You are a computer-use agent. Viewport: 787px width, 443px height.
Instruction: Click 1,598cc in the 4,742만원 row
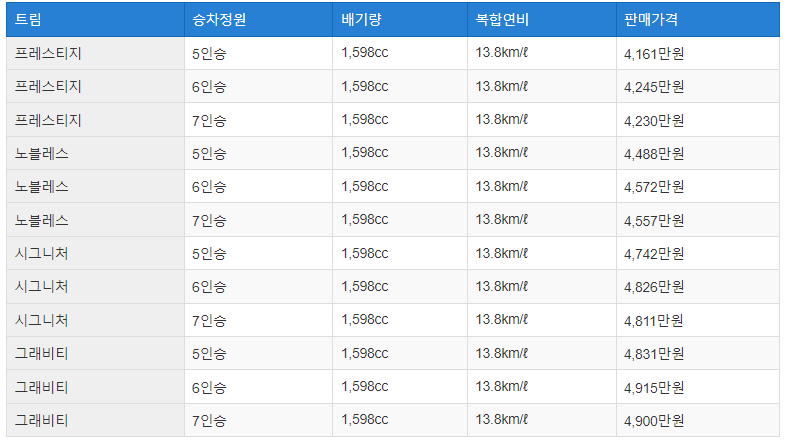pos(365,253)
